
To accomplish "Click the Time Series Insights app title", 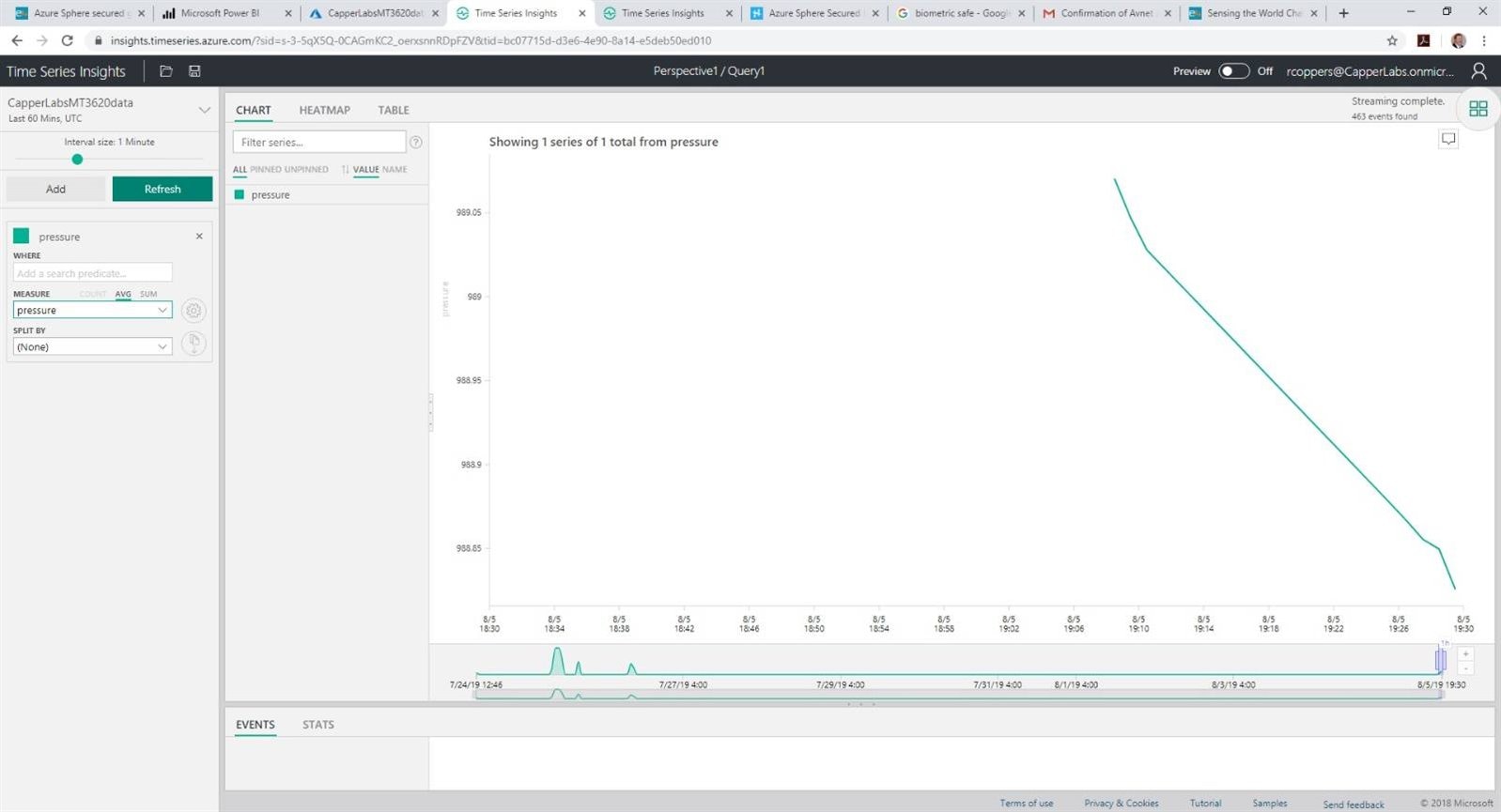I will (66, 71).
